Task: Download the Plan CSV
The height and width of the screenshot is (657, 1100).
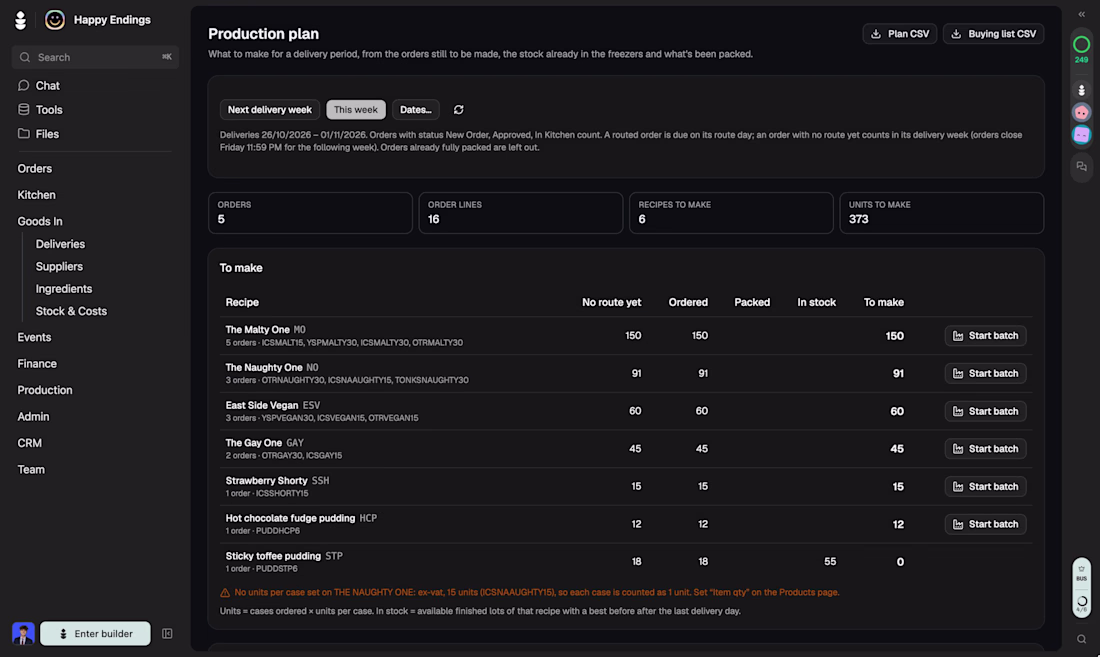Action: [x=900, y=34]
